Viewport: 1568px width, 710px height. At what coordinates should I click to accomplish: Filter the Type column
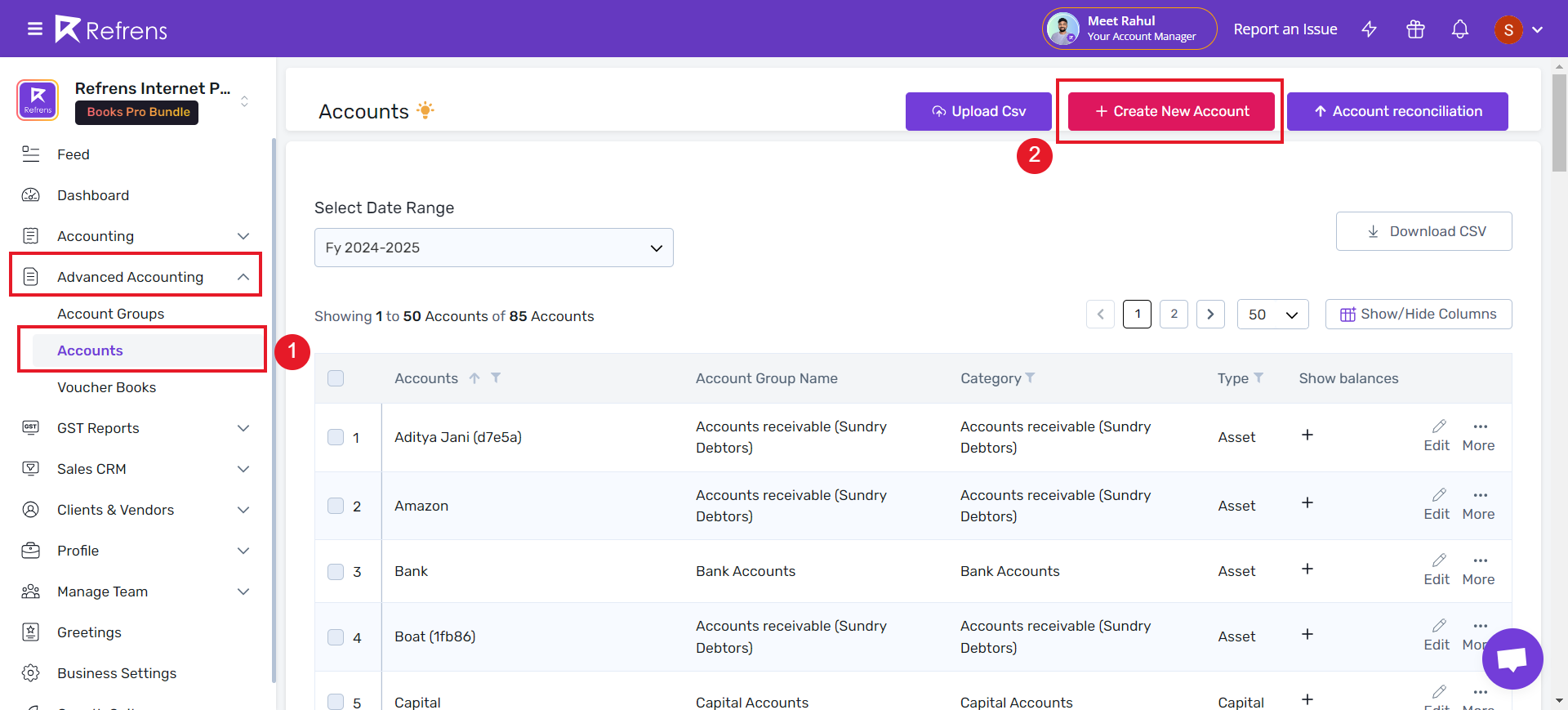tap(1258, 377)
